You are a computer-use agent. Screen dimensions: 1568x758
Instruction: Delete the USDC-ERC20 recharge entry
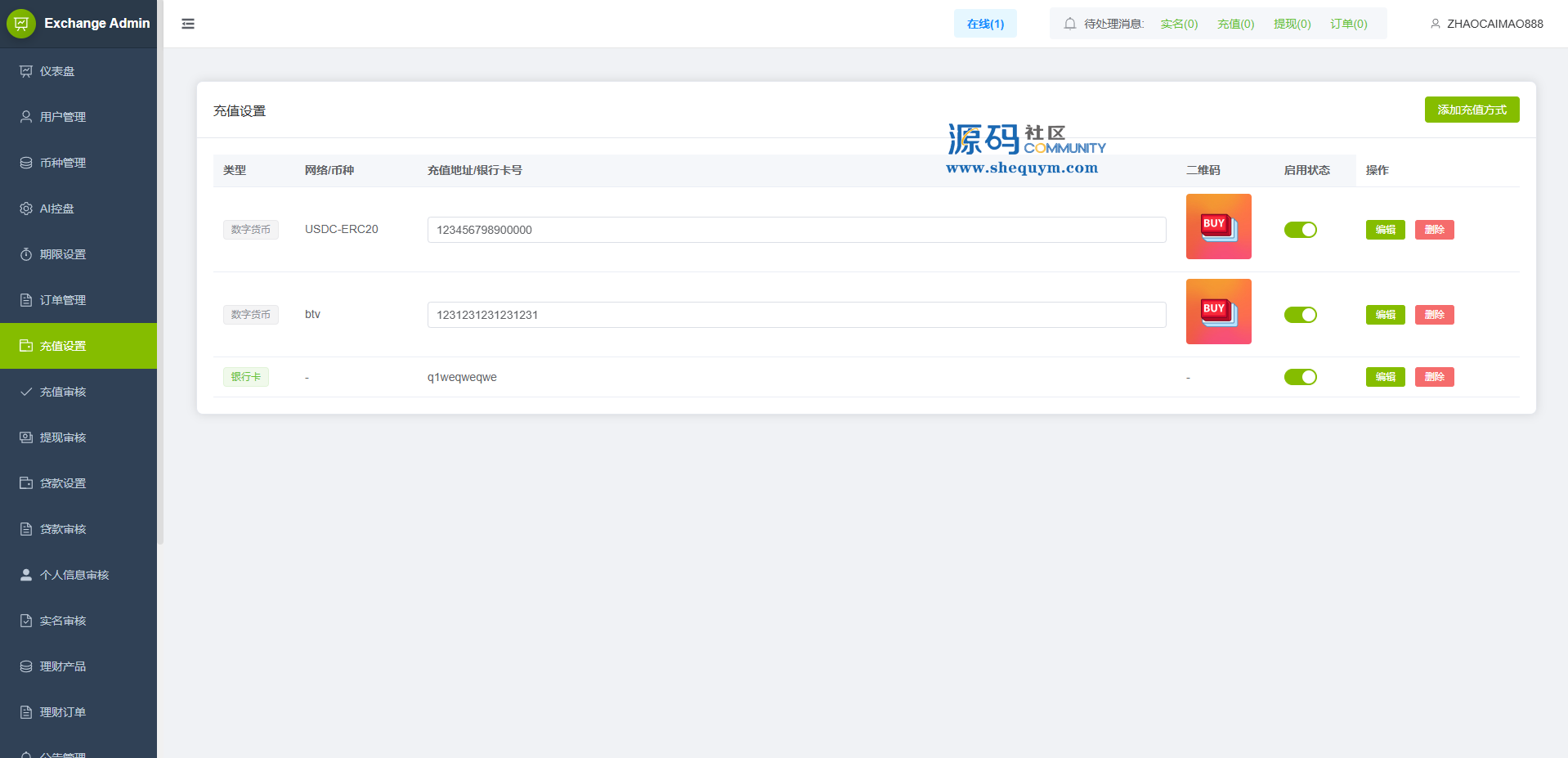pyautogui.click(x=1434, y=230)
